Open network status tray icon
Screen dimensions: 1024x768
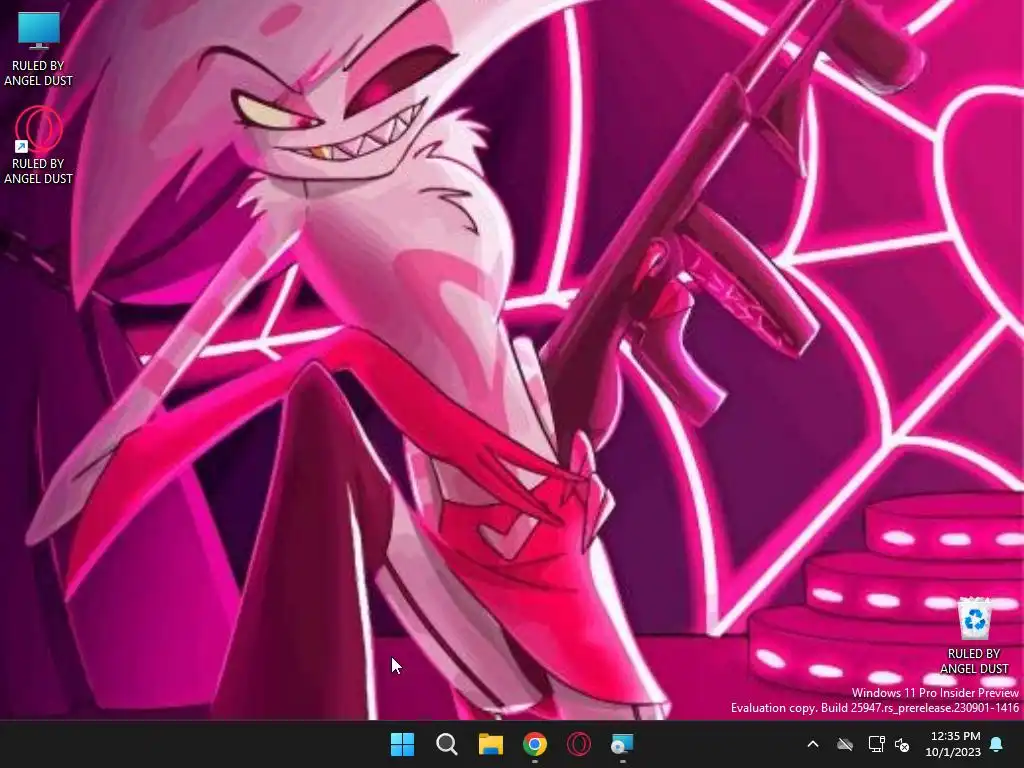876,744
